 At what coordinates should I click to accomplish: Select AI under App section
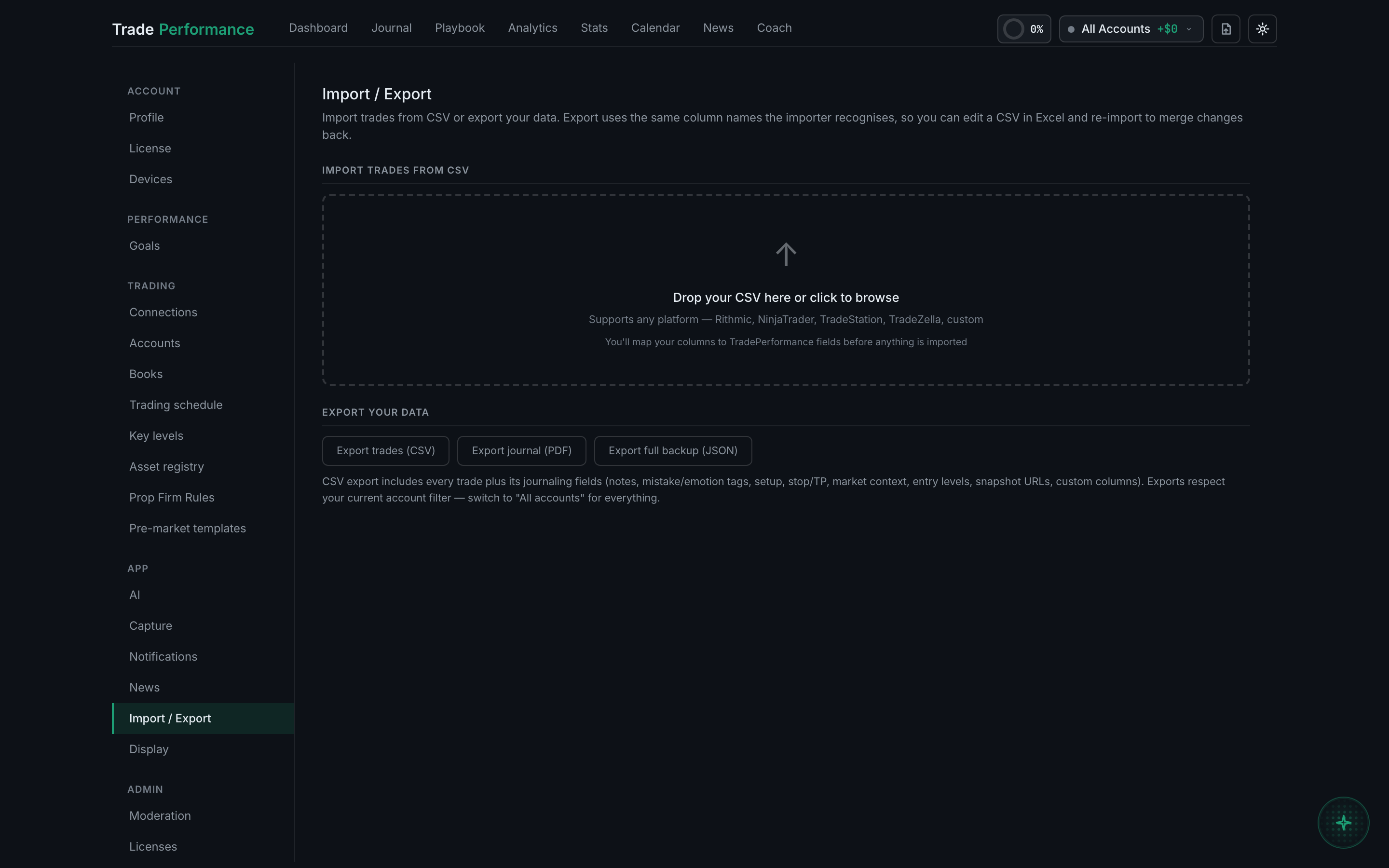click(x=203, y=596)
